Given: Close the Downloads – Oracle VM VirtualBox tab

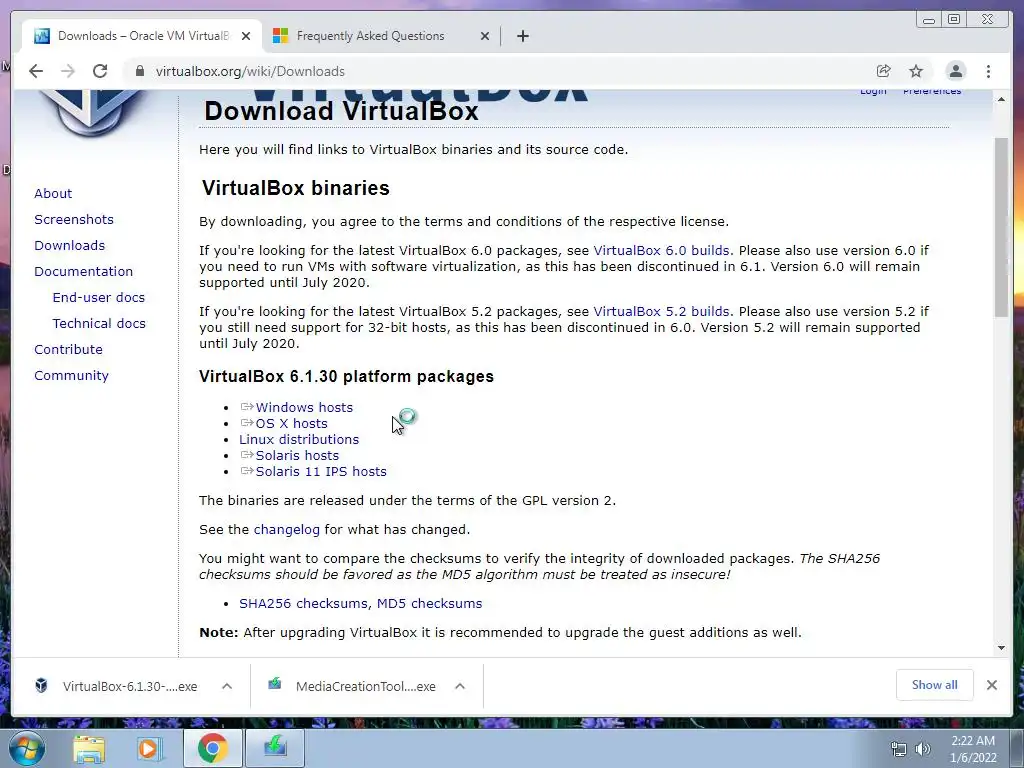Looking at the screenshot, I should click(246, 36).
